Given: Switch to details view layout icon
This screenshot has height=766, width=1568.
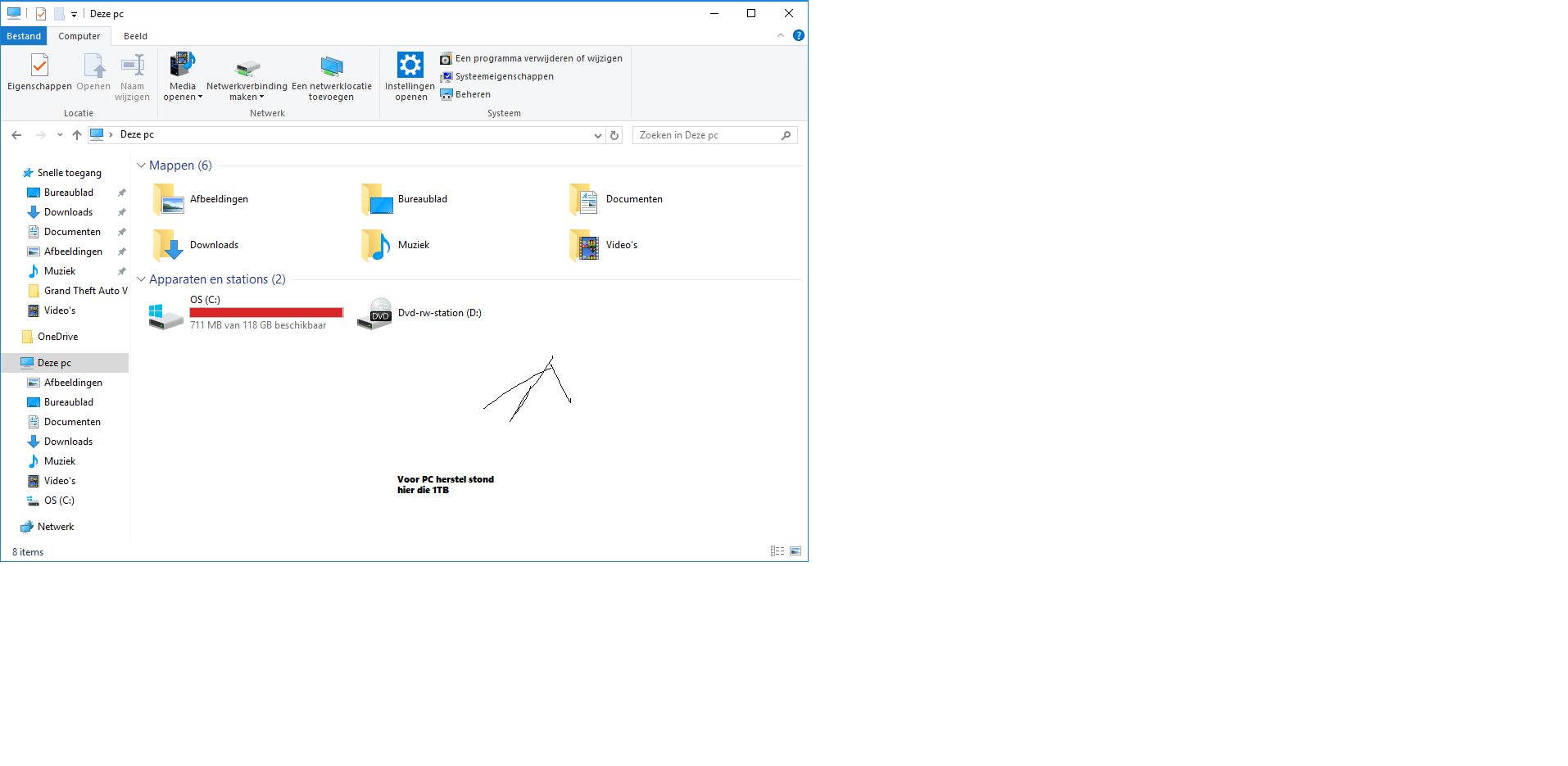Looking at the screenshot, I should coord(777,551).
